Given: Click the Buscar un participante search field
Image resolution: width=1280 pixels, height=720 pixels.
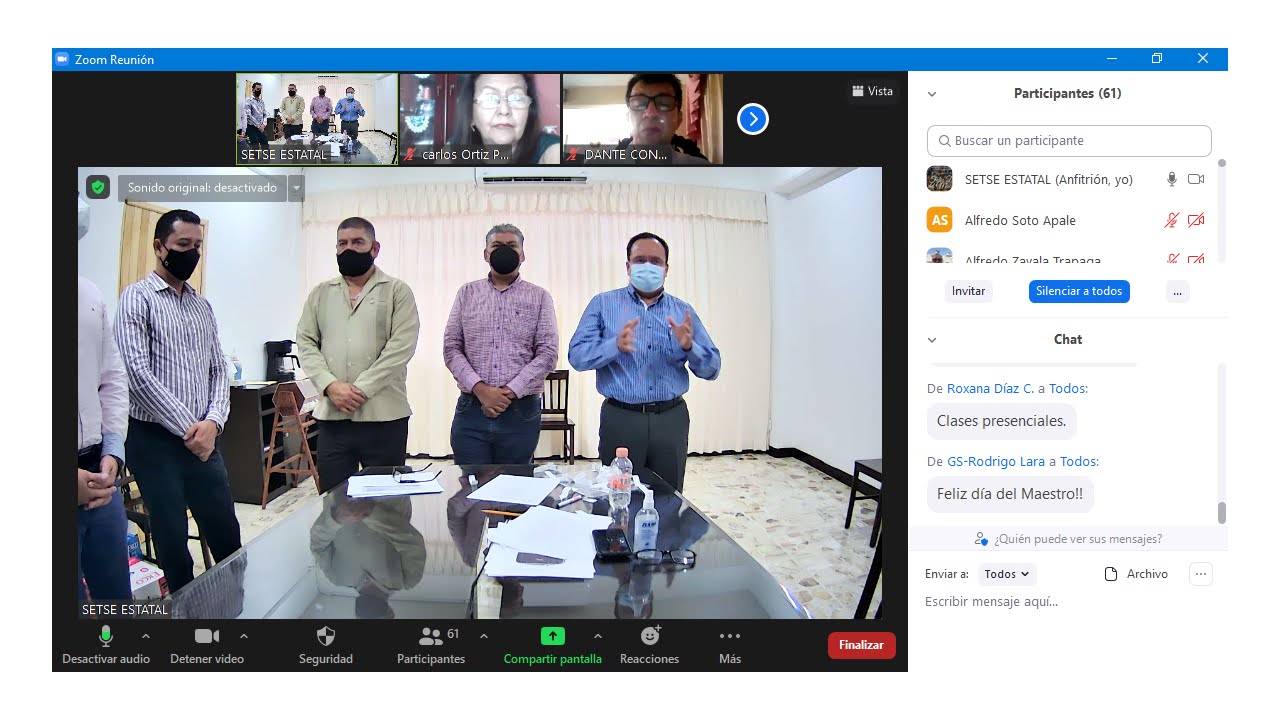Looking at the screenshot, I should (1069, 141).
